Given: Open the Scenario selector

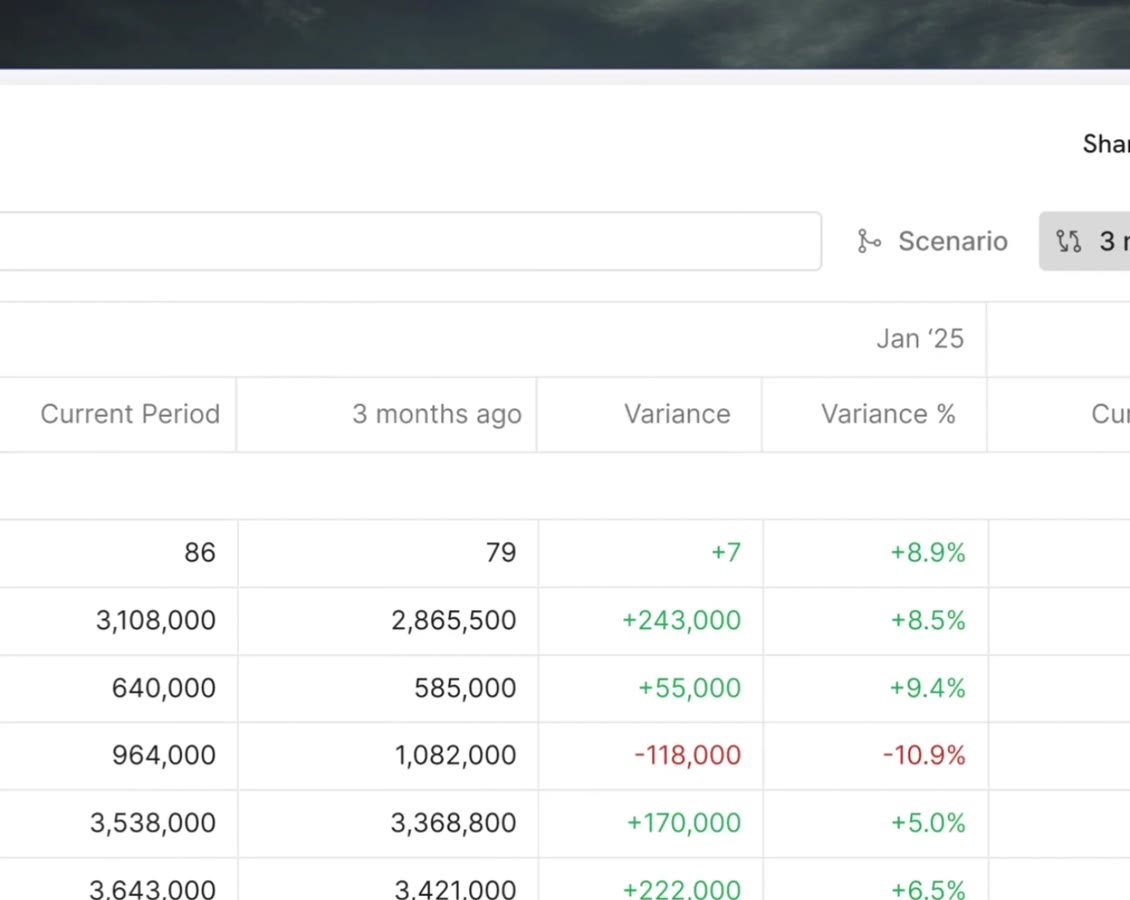Looking at the screenshot, I should [933, 241].
